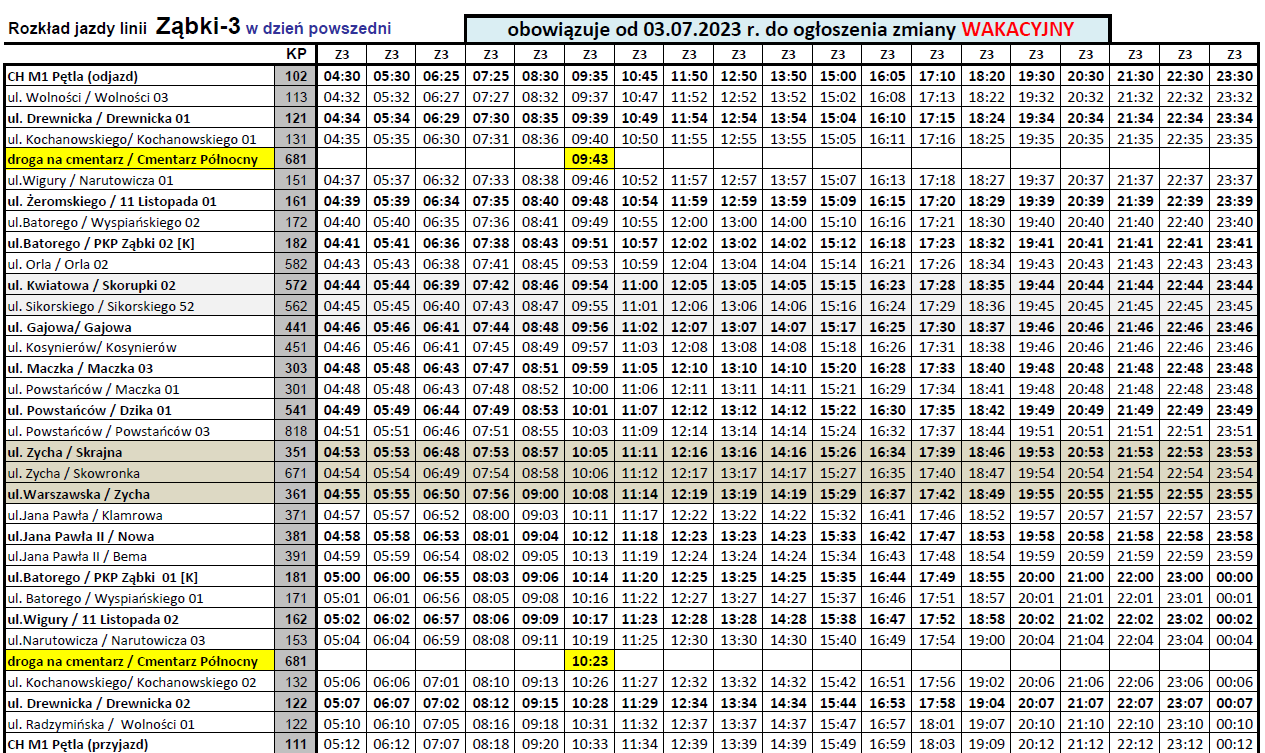This screenshot has width=1265, height=753.
Task: Select the '05:12' arrival at CH M1 Pętla
Action: tap(342, 744)
